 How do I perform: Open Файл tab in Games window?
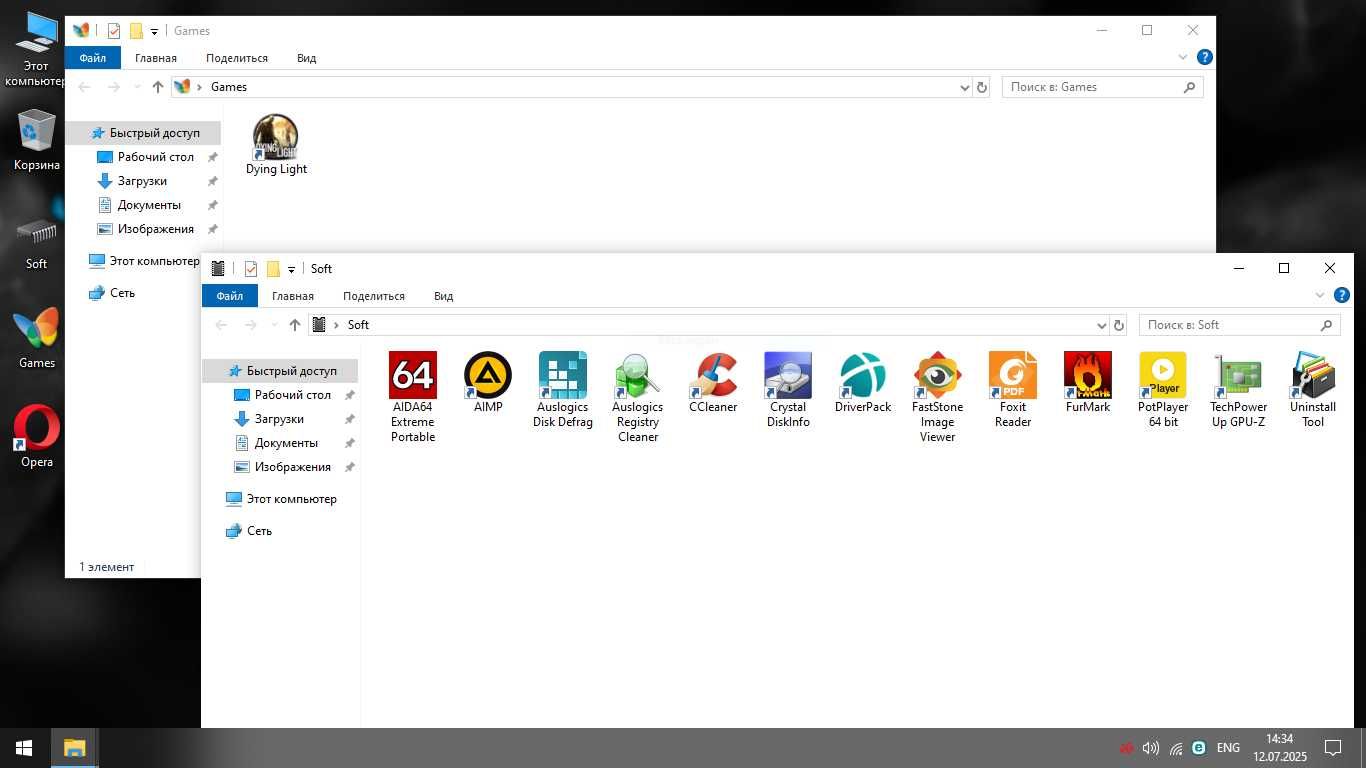coord(93,58)
